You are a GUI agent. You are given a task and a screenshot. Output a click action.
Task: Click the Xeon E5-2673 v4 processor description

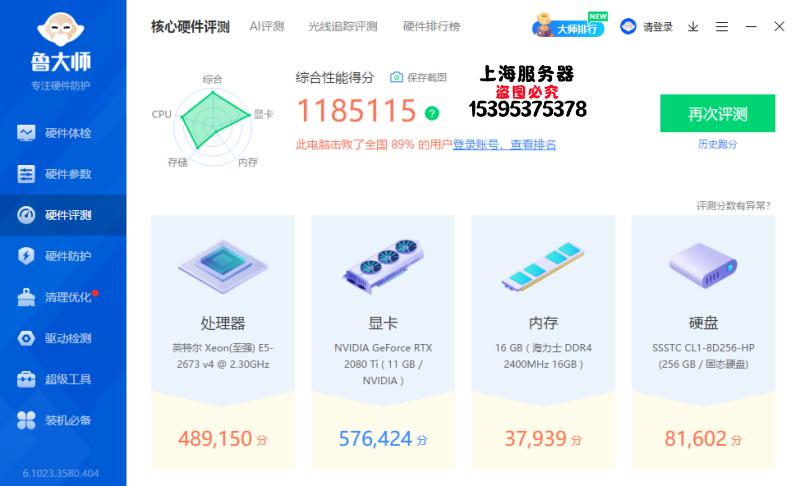coord(223,356)
